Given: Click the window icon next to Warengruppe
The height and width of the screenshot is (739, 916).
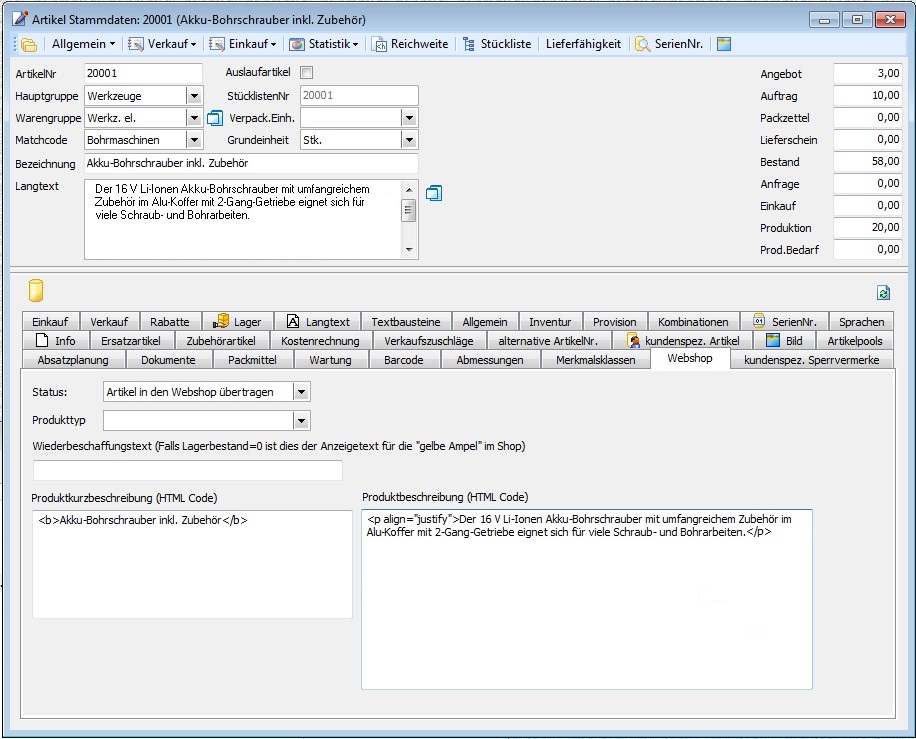Looking at the screenshot, I should (214, 118).
